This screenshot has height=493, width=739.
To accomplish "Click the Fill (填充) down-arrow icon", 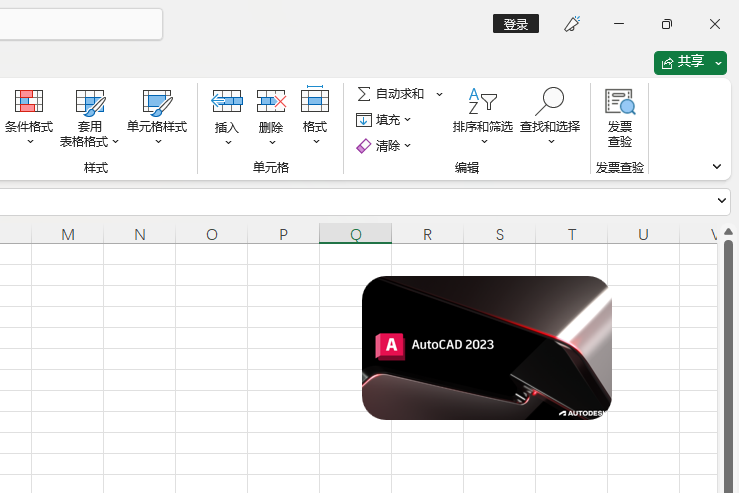I will [x=363, y=120].
